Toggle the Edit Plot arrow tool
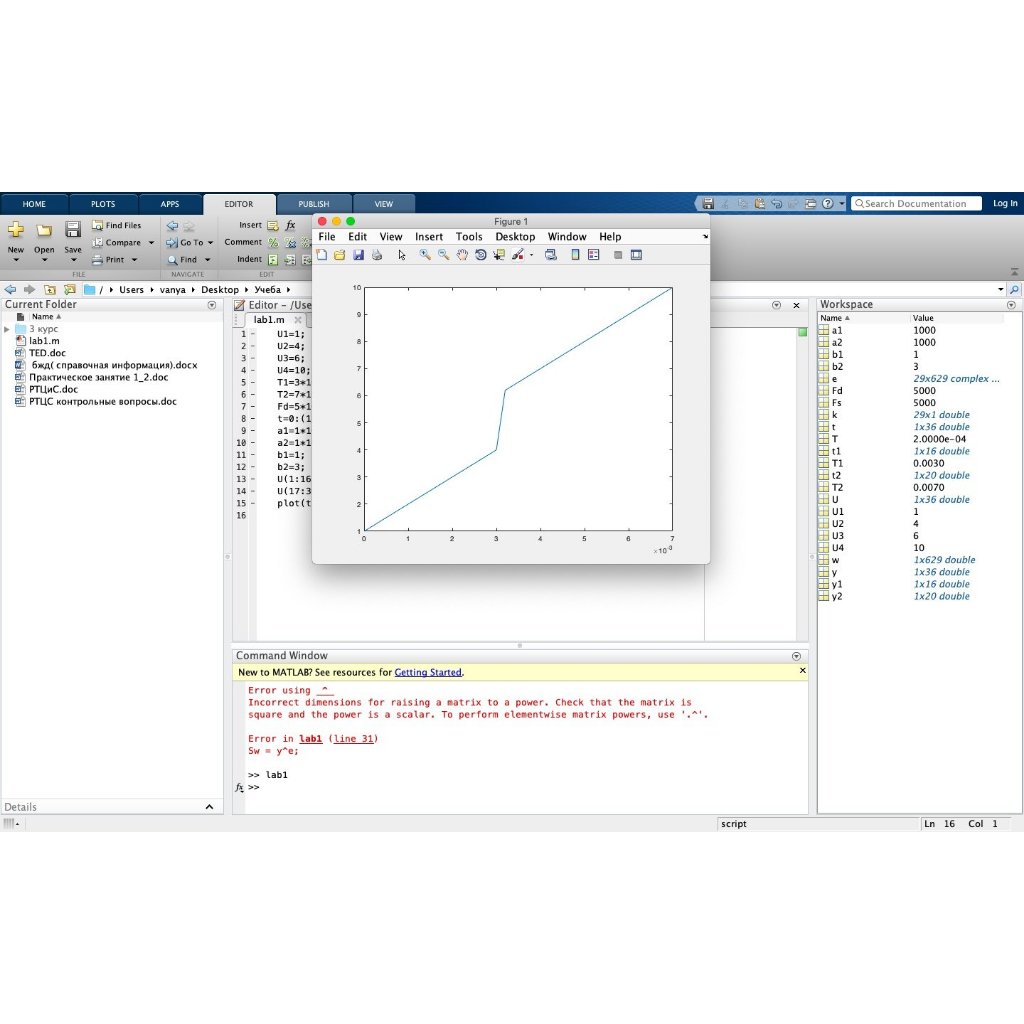Screen dimensions: 1024x1024 [x=402, y=255]
